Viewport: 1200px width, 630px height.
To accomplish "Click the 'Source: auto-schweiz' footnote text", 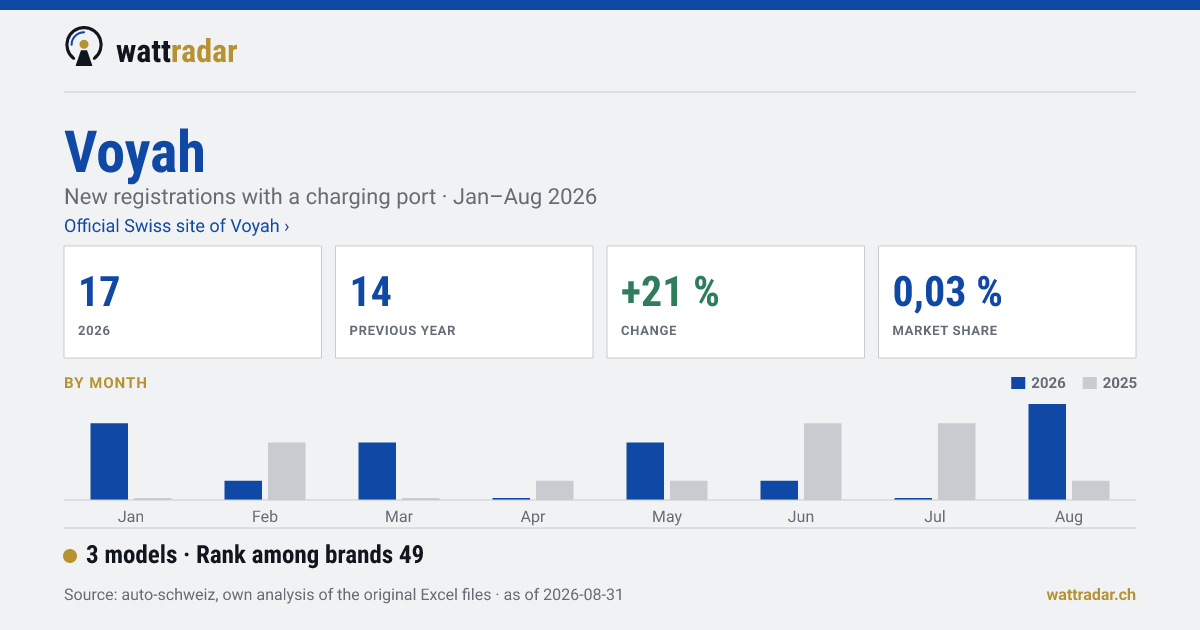I will click(x=343, y=595).
